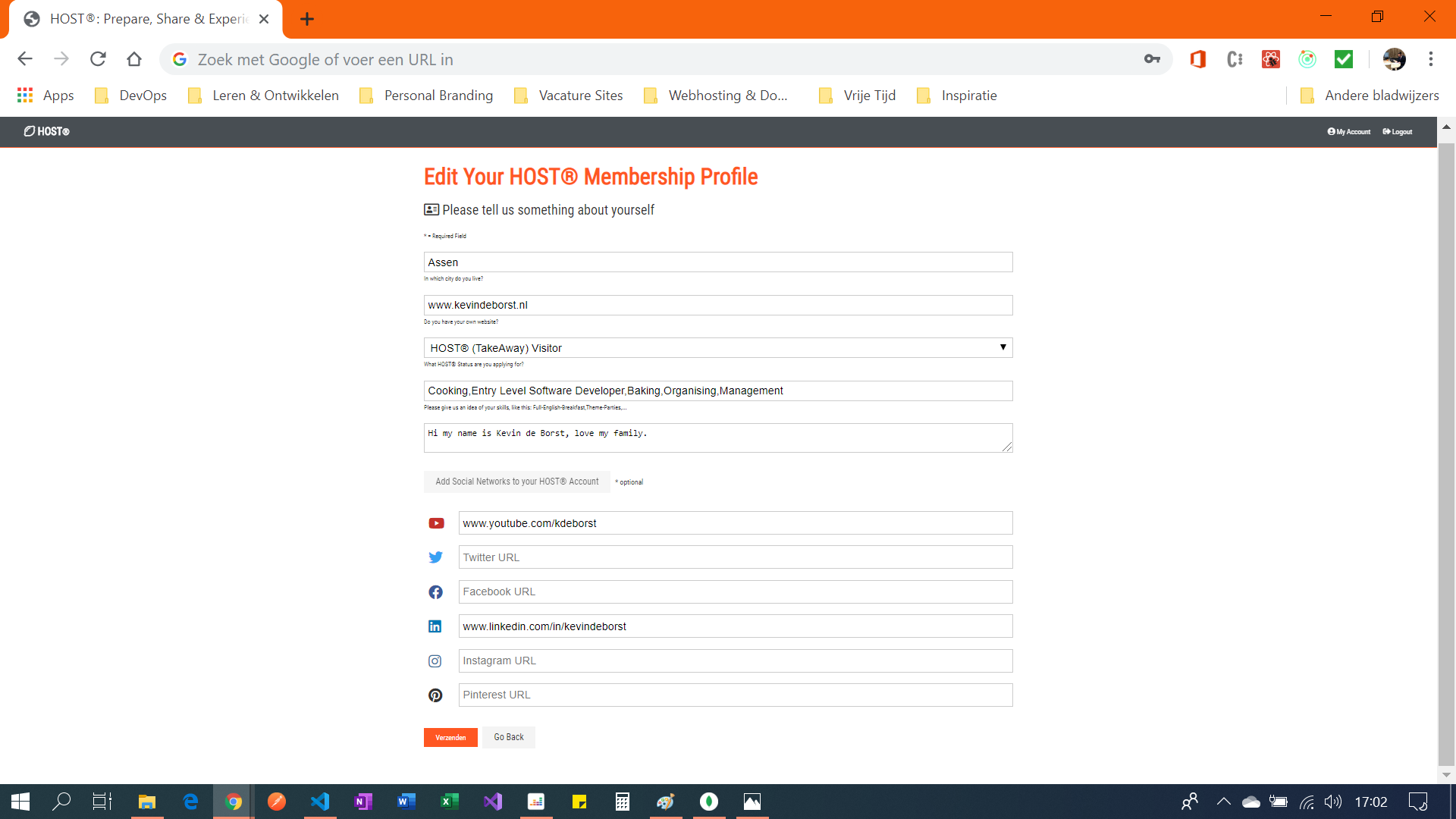This screenshot has height=819, width=1456.
Task: Click the YouTube icon beside the URL field
Action: (436, 523)
